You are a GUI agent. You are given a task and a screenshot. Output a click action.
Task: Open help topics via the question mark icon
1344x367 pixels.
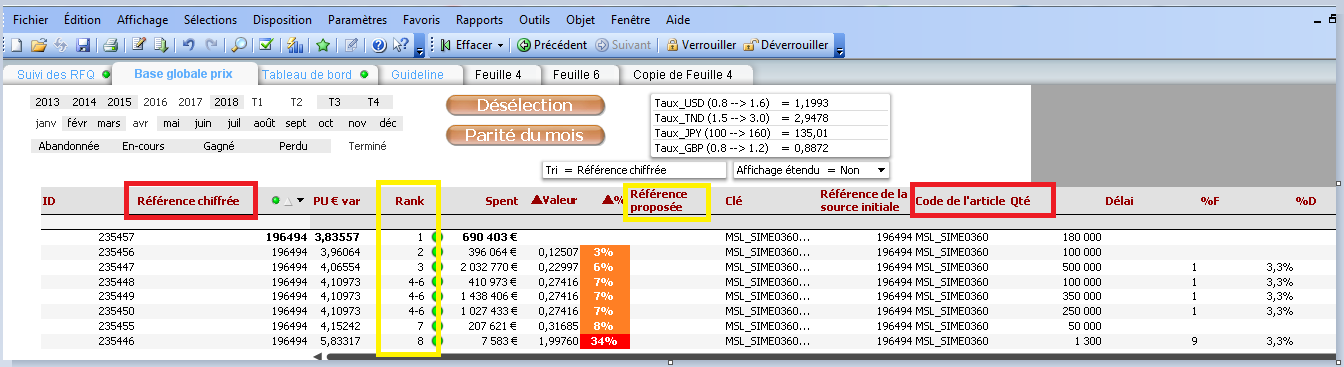379,45
